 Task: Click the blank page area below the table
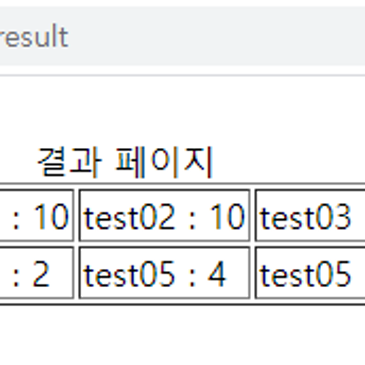click(x=182, y=335)
